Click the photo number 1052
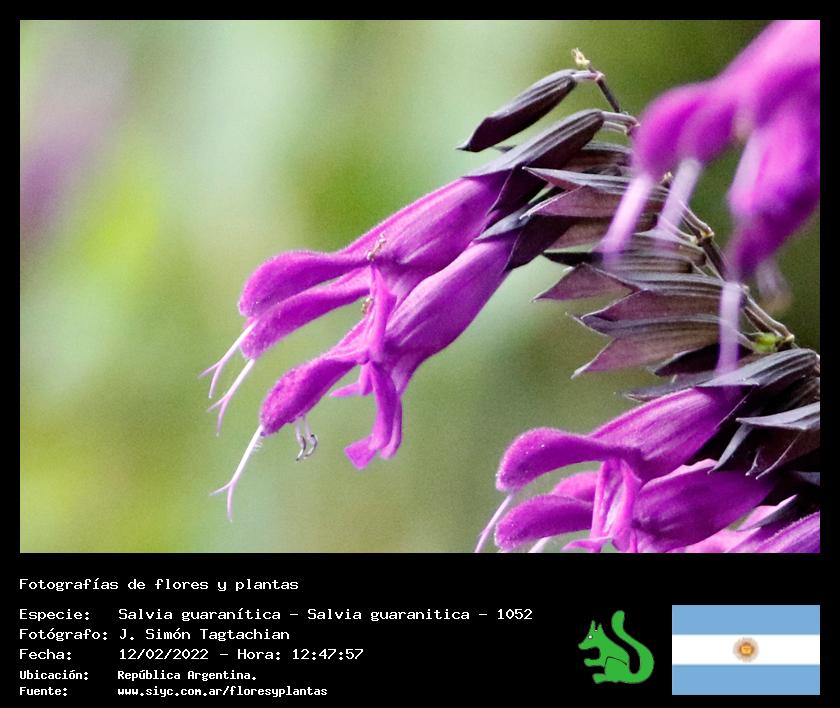The height and width of the screenshot is (708, 840). pyautogui.click(x=514, y=614)
